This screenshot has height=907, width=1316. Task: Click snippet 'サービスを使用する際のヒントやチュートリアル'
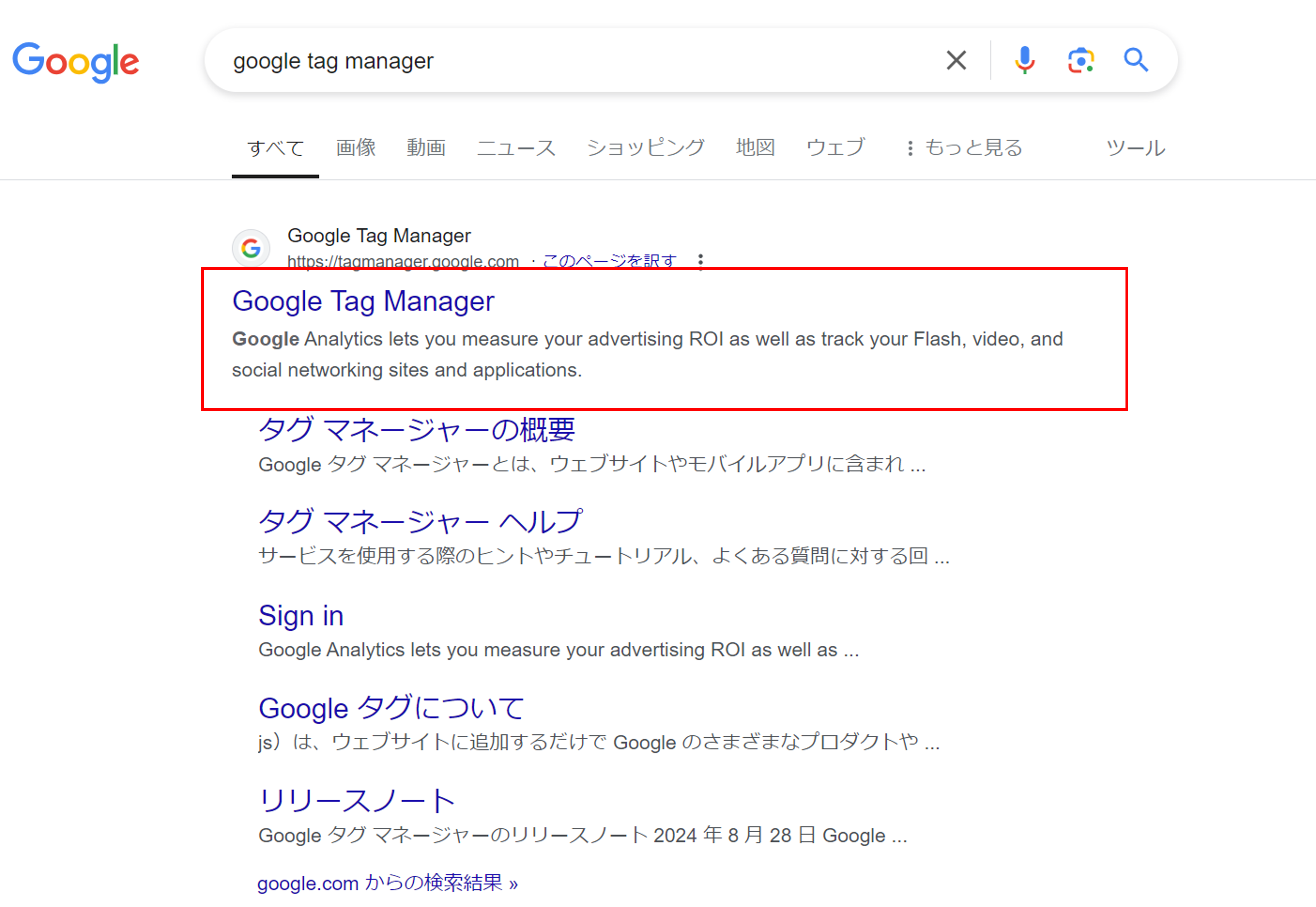click(604, 556)
